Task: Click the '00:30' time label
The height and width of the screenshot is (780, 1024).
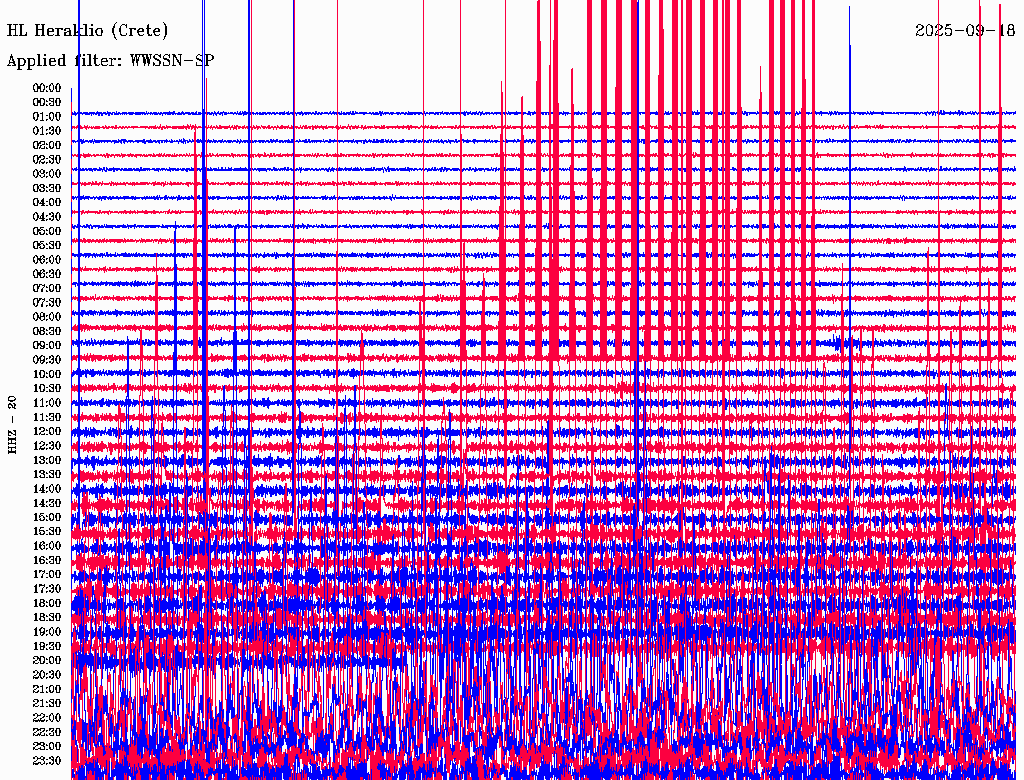Action: click(47, 102)
